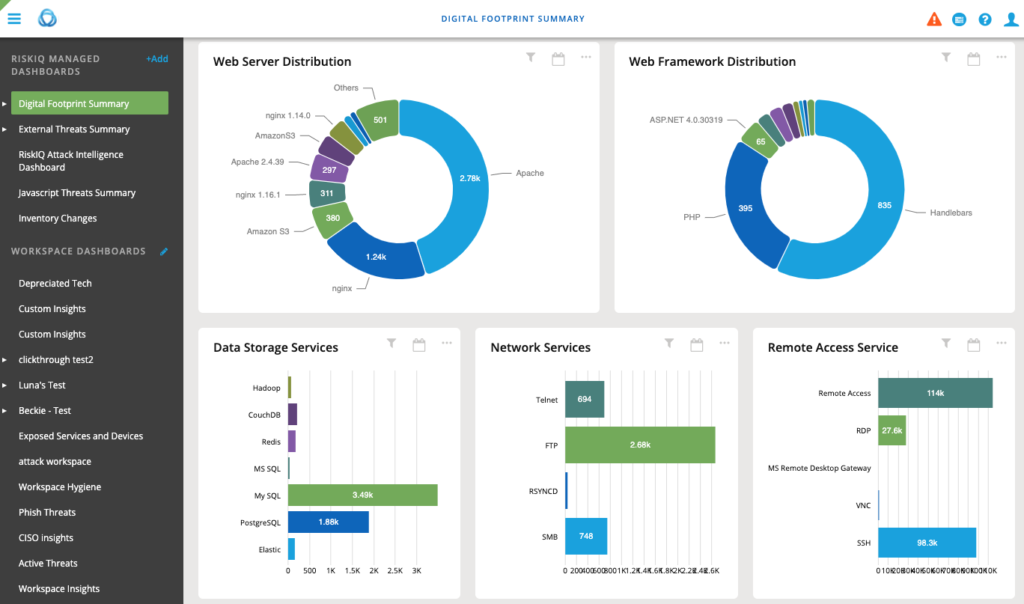
Task: Open attack workspace dashboard
Action: pyautogui.click(x=55, y=462)
